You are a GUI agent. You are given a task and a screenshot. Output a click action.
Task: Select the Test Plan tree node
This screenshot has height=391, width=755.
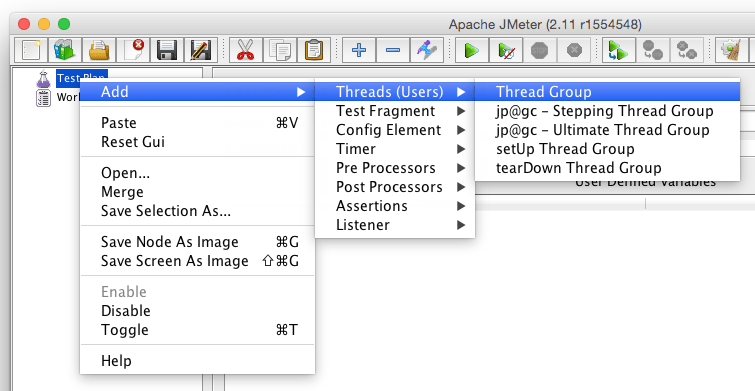click(x=81, y=78)
